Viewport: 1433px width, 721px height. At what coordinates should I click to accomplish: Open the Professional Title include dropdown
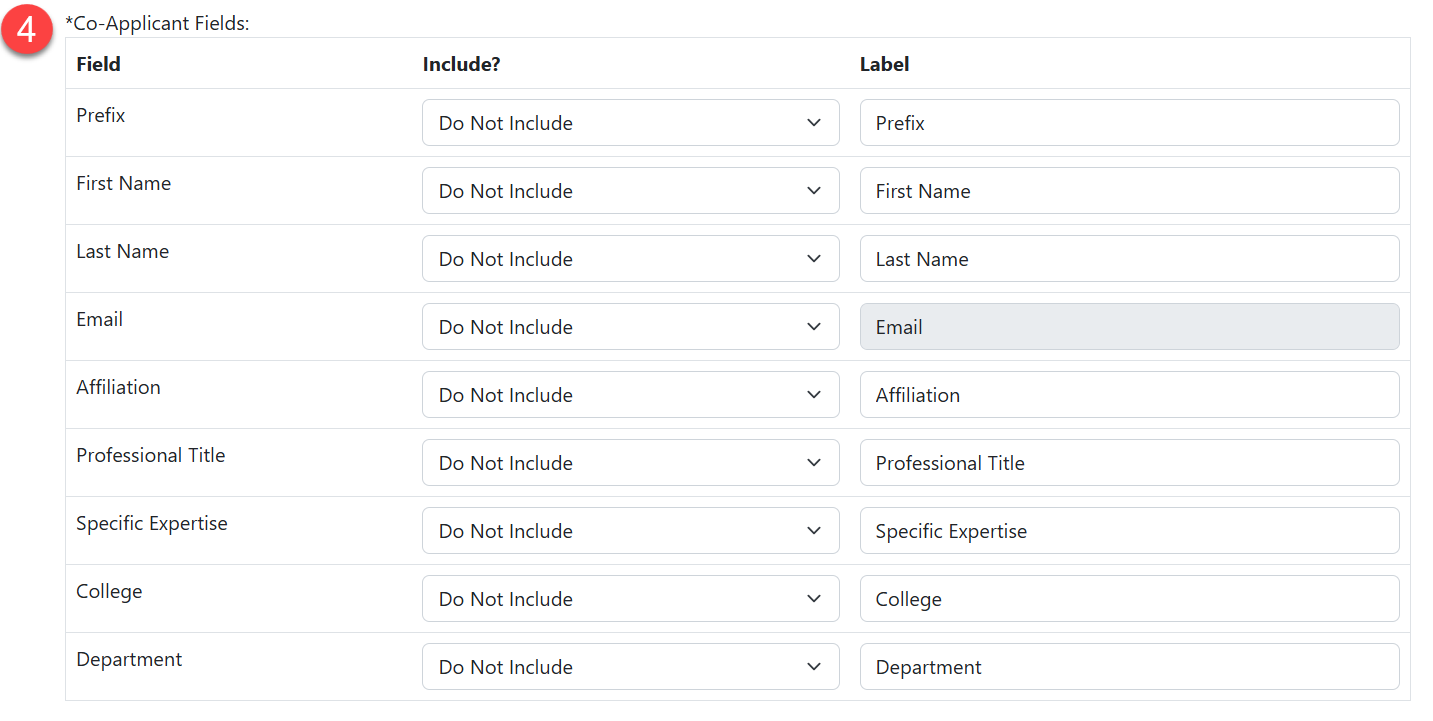(630, 463)
